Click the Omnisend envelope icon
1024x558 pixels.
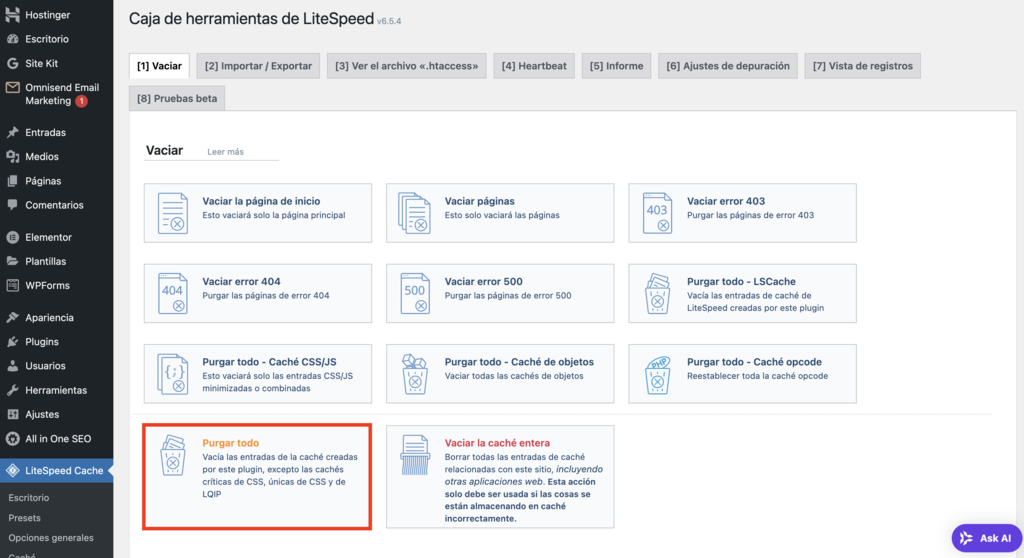[x=12, y=88]
